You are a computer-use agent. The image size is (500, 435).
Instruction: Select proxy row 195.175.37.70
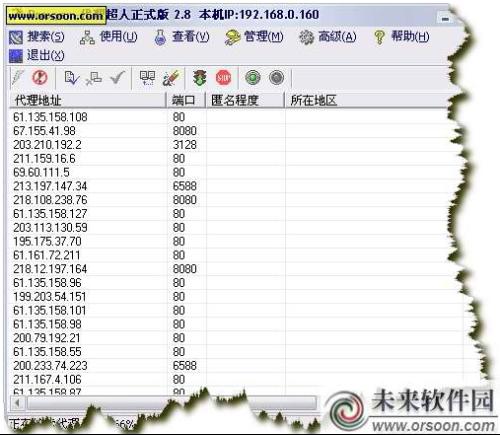pos(230,241)
